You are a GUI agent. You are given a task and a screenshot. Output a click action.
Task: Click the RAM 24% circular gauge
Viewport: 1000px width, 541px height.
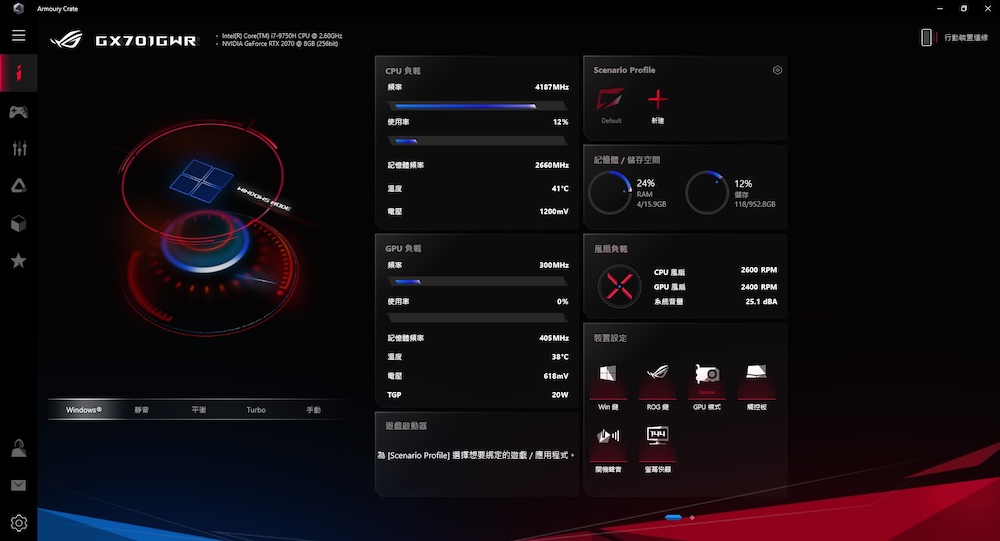click(x=610, y=192)
